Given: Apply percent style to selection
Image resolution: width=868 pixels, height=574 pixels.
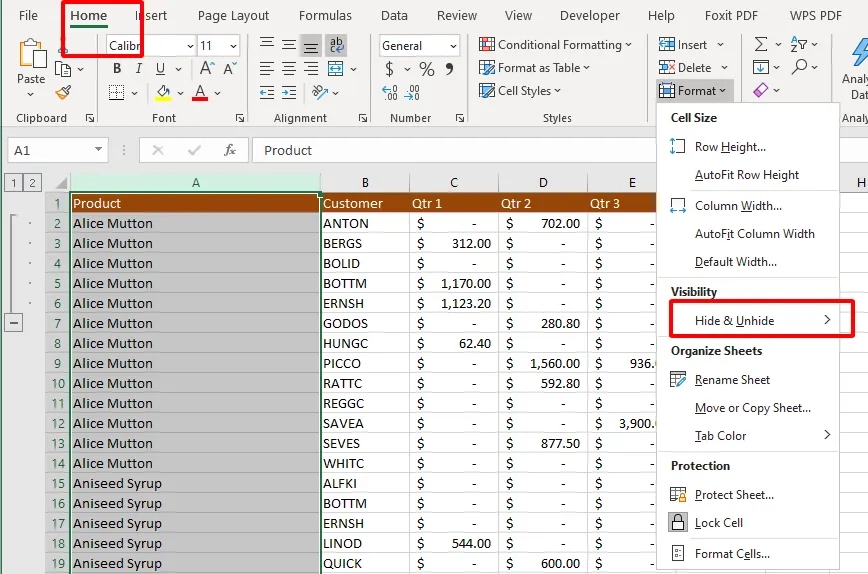Looking at the screenshot, I should pyautogui.click(x=427, y=69).
